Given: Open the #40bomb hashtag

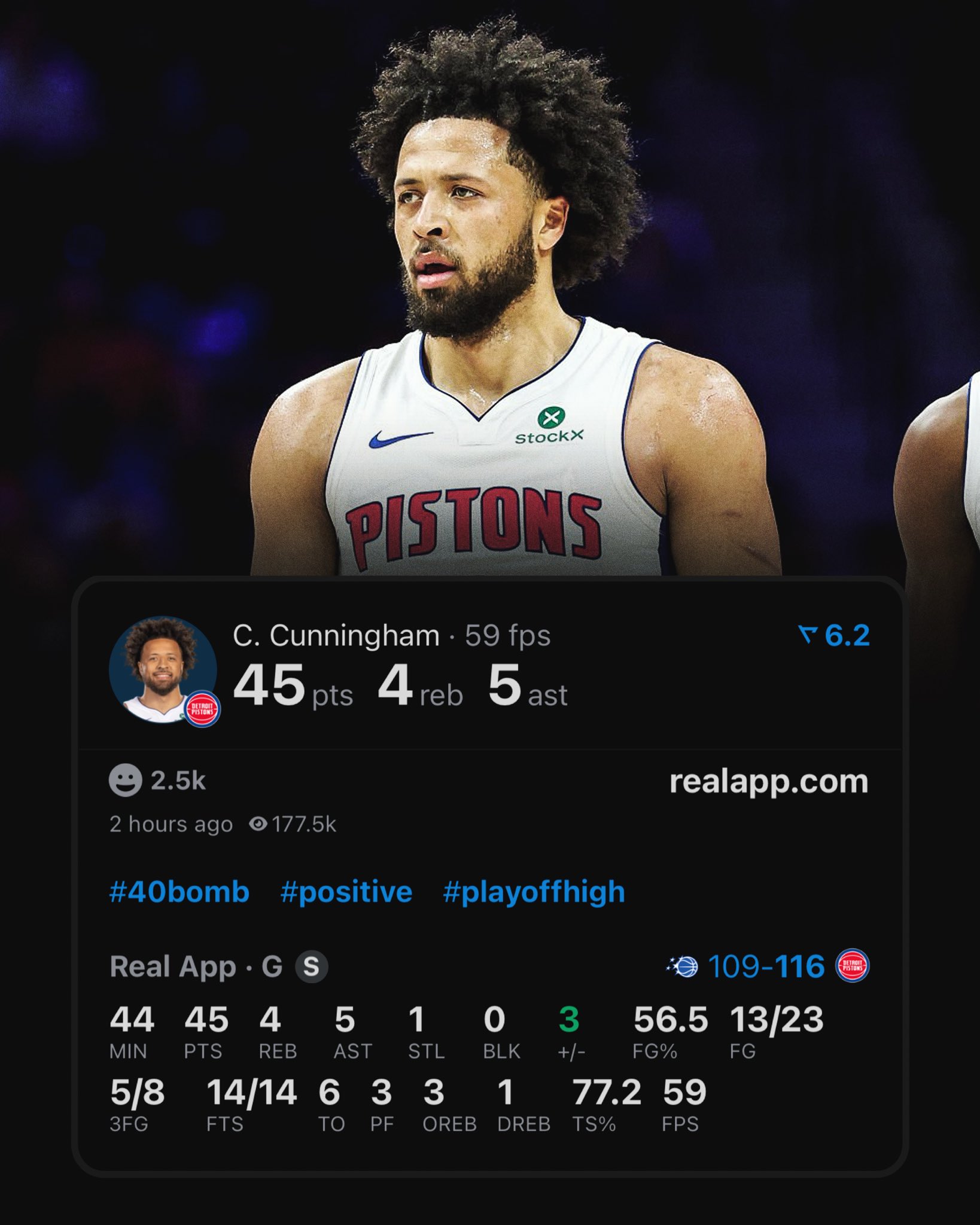Looking at the screenshot, I should (179, 892).
